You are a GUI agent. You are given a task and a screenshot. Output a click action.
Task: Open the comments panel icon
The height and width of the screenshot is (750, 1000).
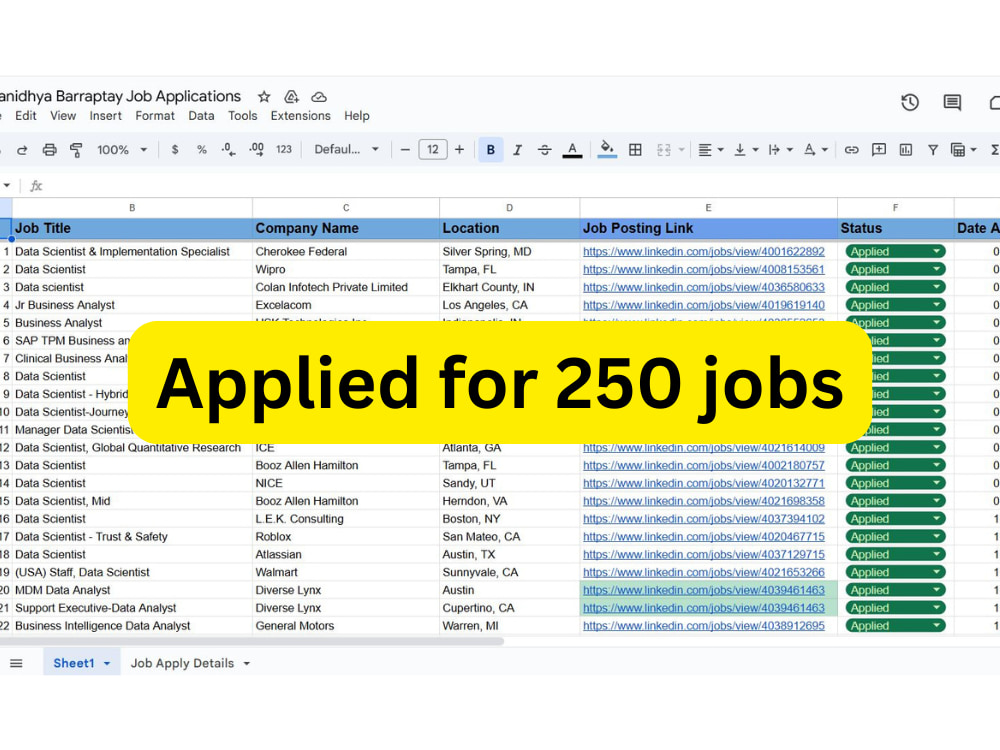[952, 102]
